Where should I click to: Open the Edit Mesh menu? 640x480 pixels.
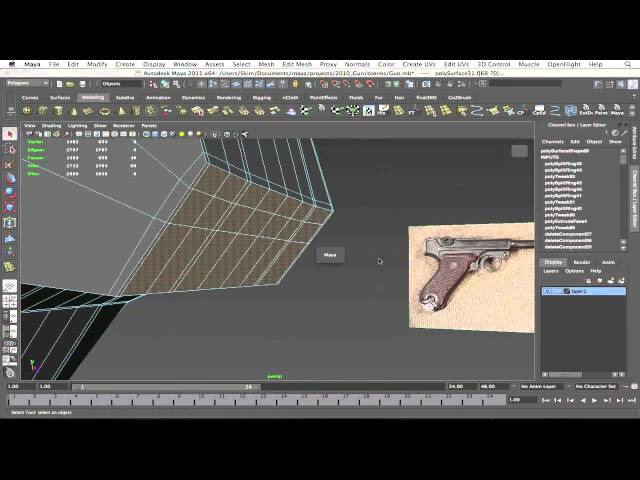click(297, 64)
